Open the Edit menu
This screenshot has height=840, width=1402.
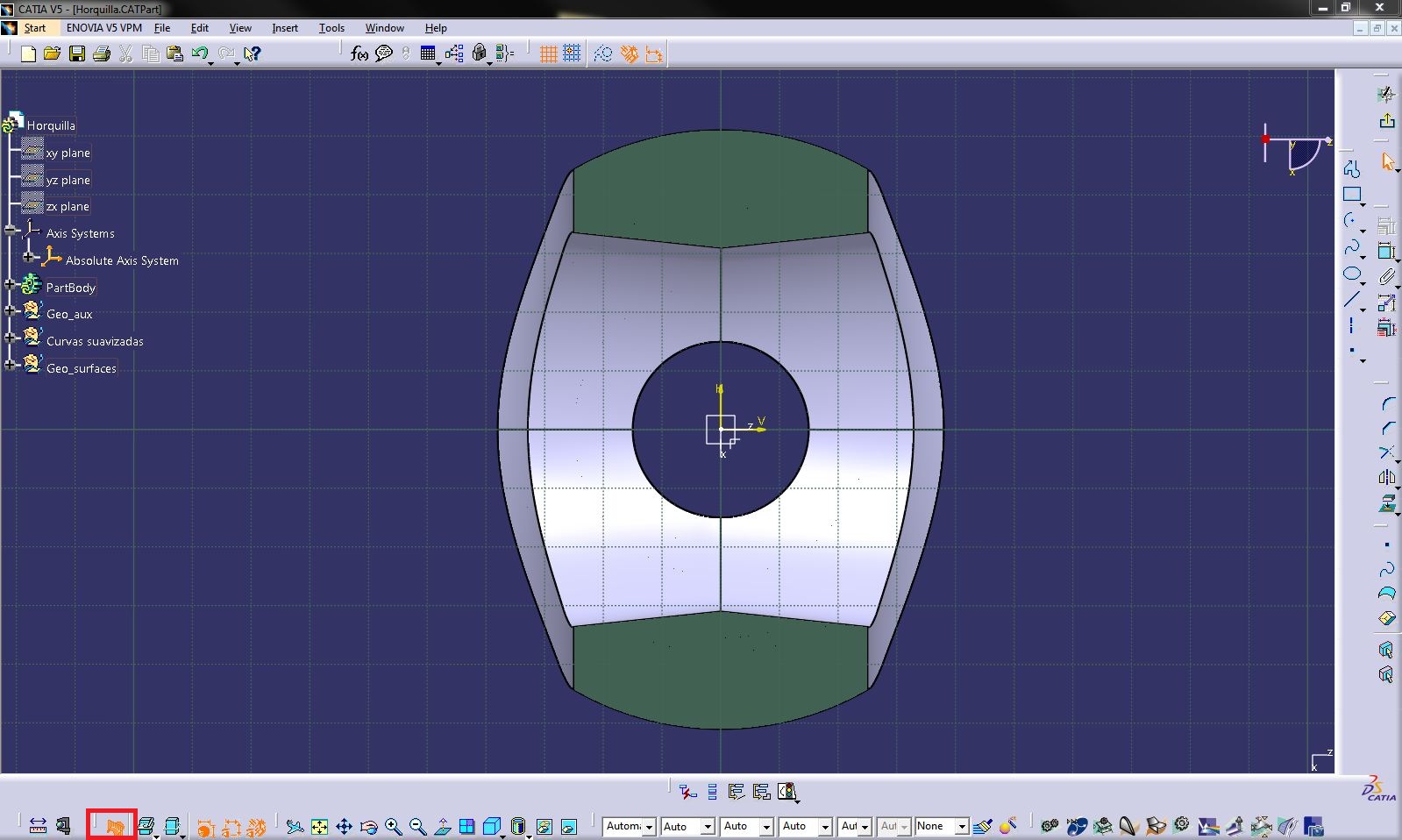click(x=200, y=28)
